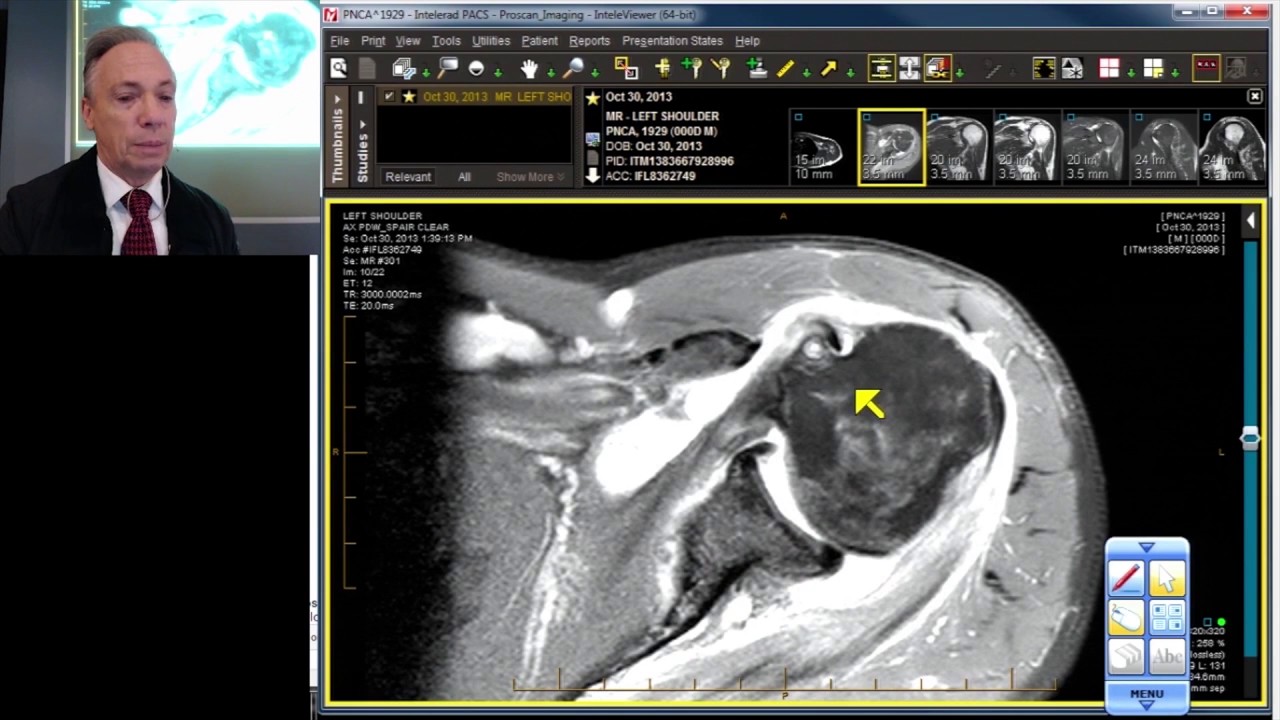Click the vertical flip/scroll arrows icon
The height and width of the screenshot is (720, 1280).
909,68
